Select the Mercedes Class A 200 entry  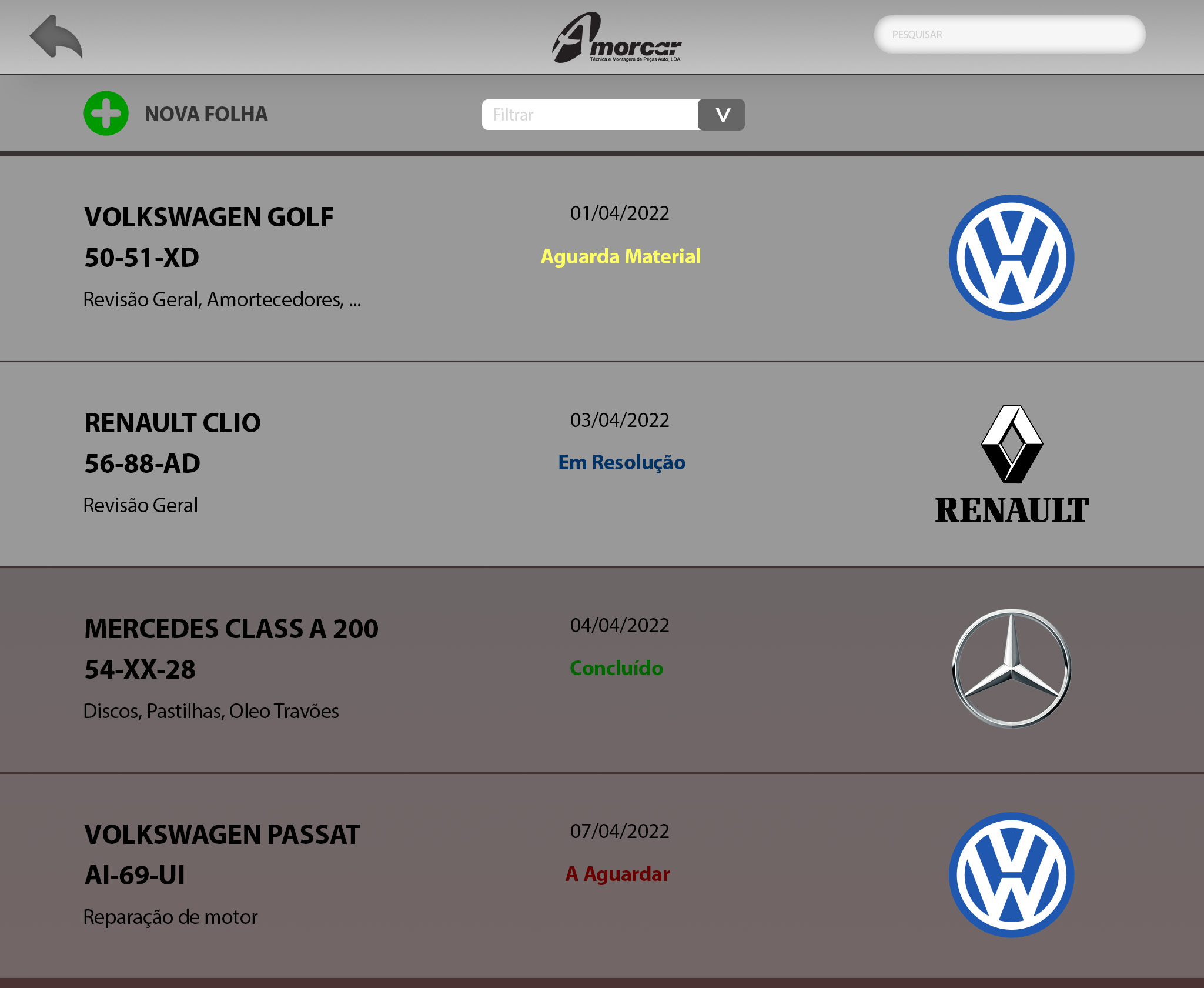[x=602, y=670]
